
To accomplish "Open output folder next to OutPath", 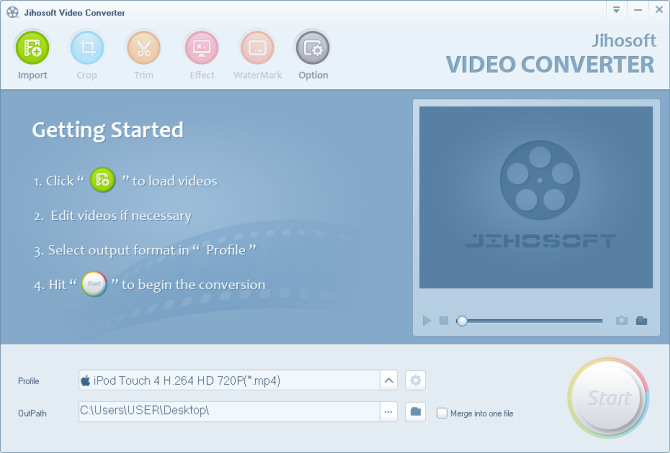I will [x=416, y=411].
